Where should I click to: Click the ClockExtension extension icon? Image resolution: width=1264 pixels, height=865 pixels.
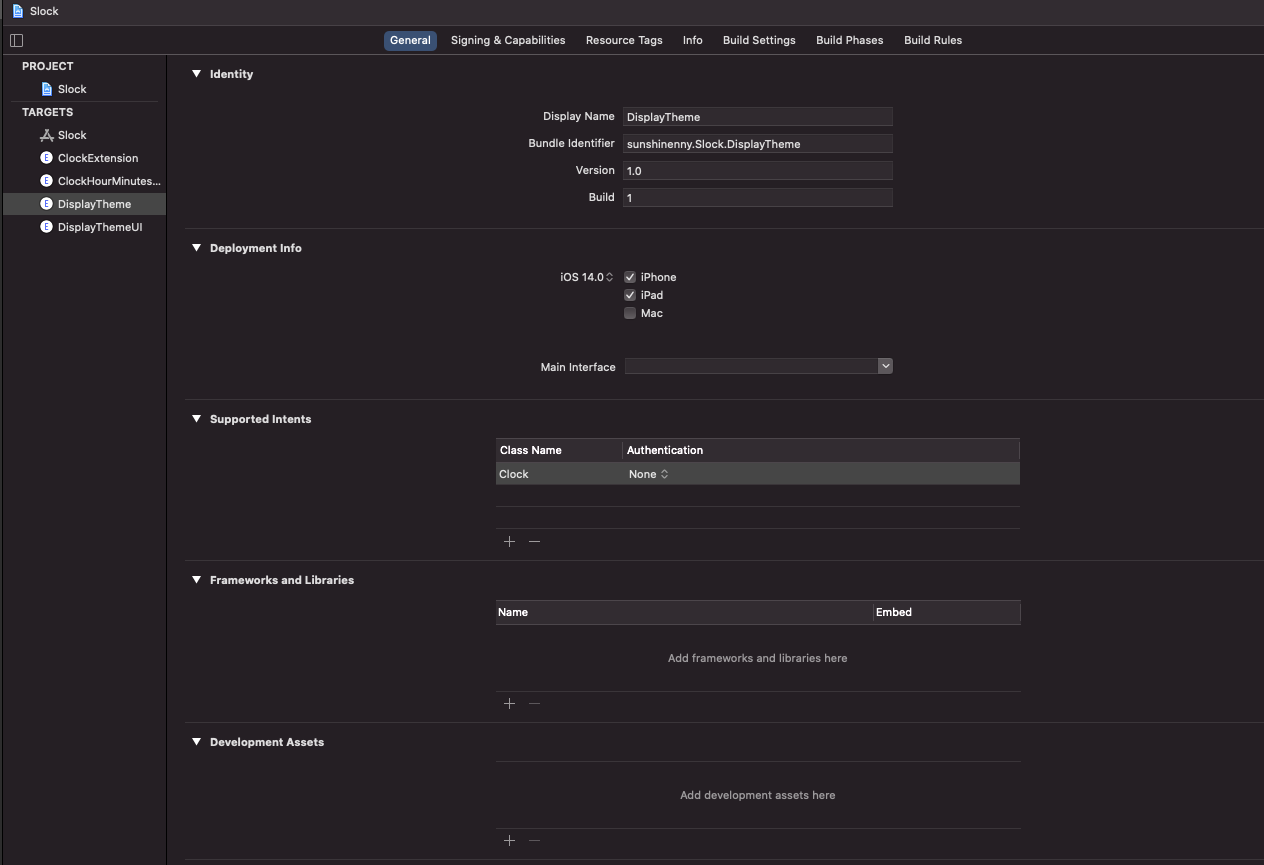click(x=46, y=158)
